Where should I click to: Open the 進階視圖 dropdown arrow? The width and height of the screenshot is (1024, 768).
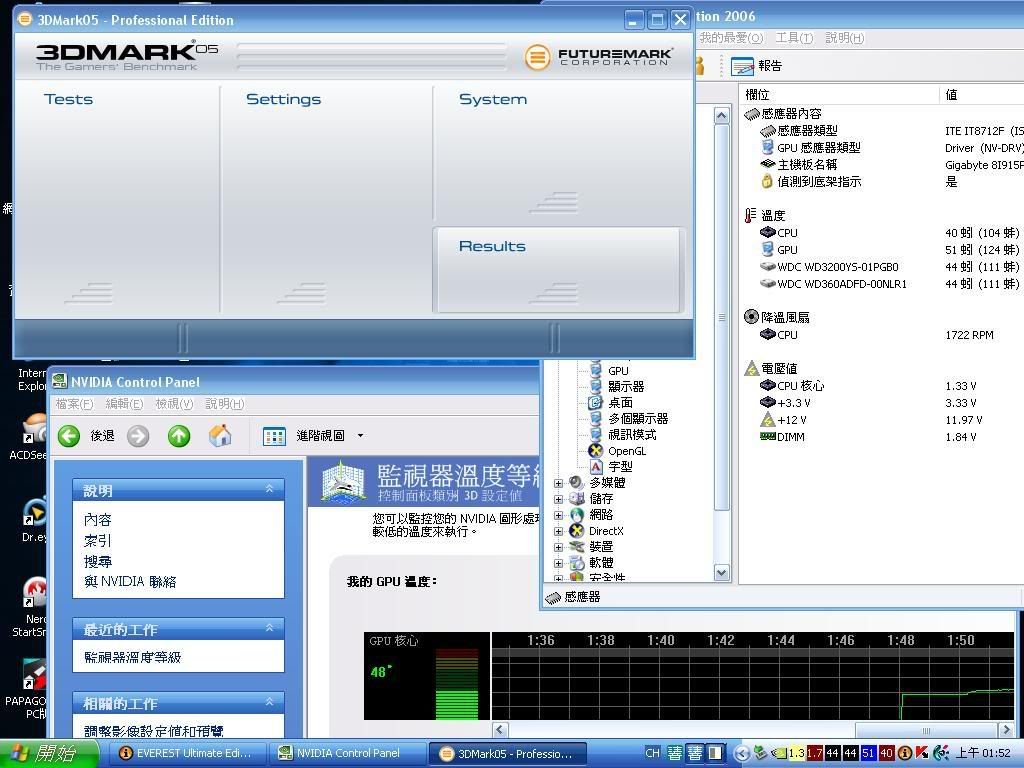pyautogui.click(x=360, y=436)
